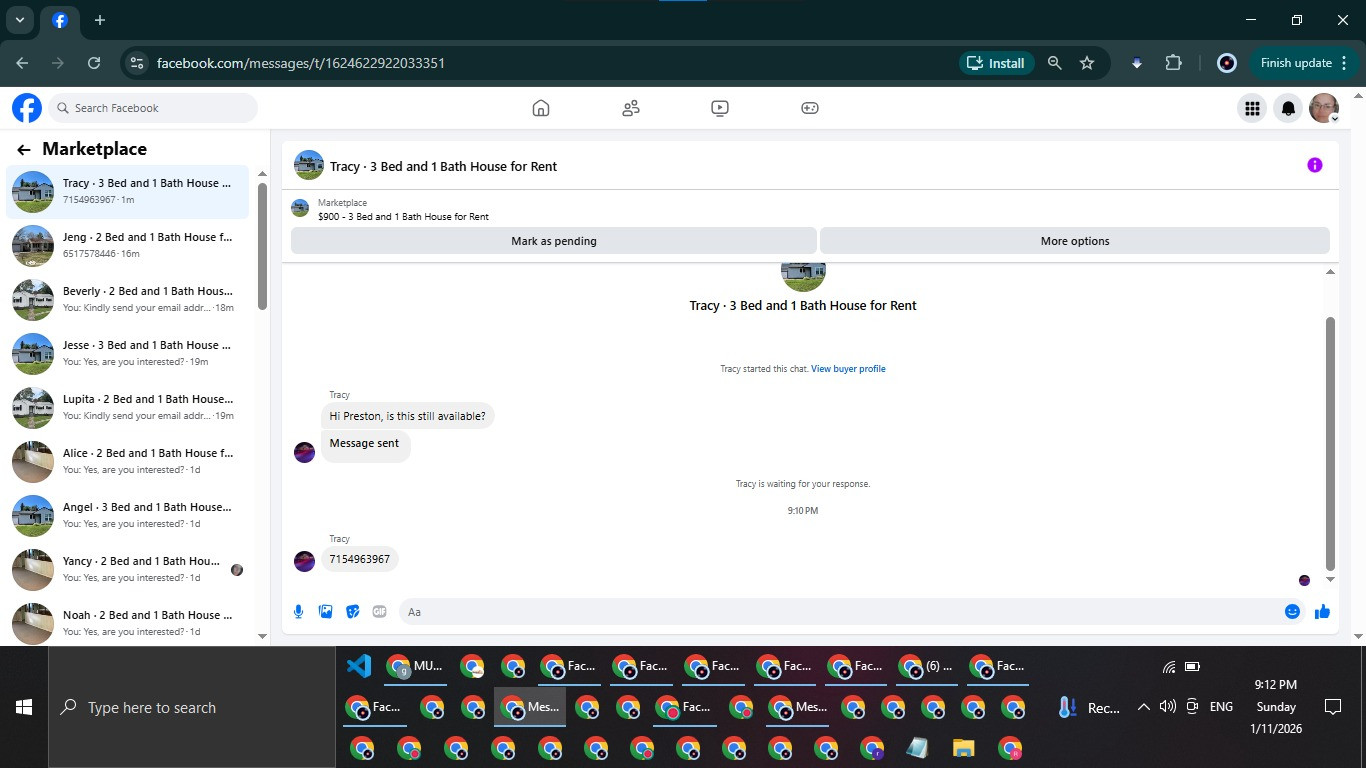Send a voice clip with microphone icon
The height and width of the screenshot is (768, 1366).
[x=298, y=611]
